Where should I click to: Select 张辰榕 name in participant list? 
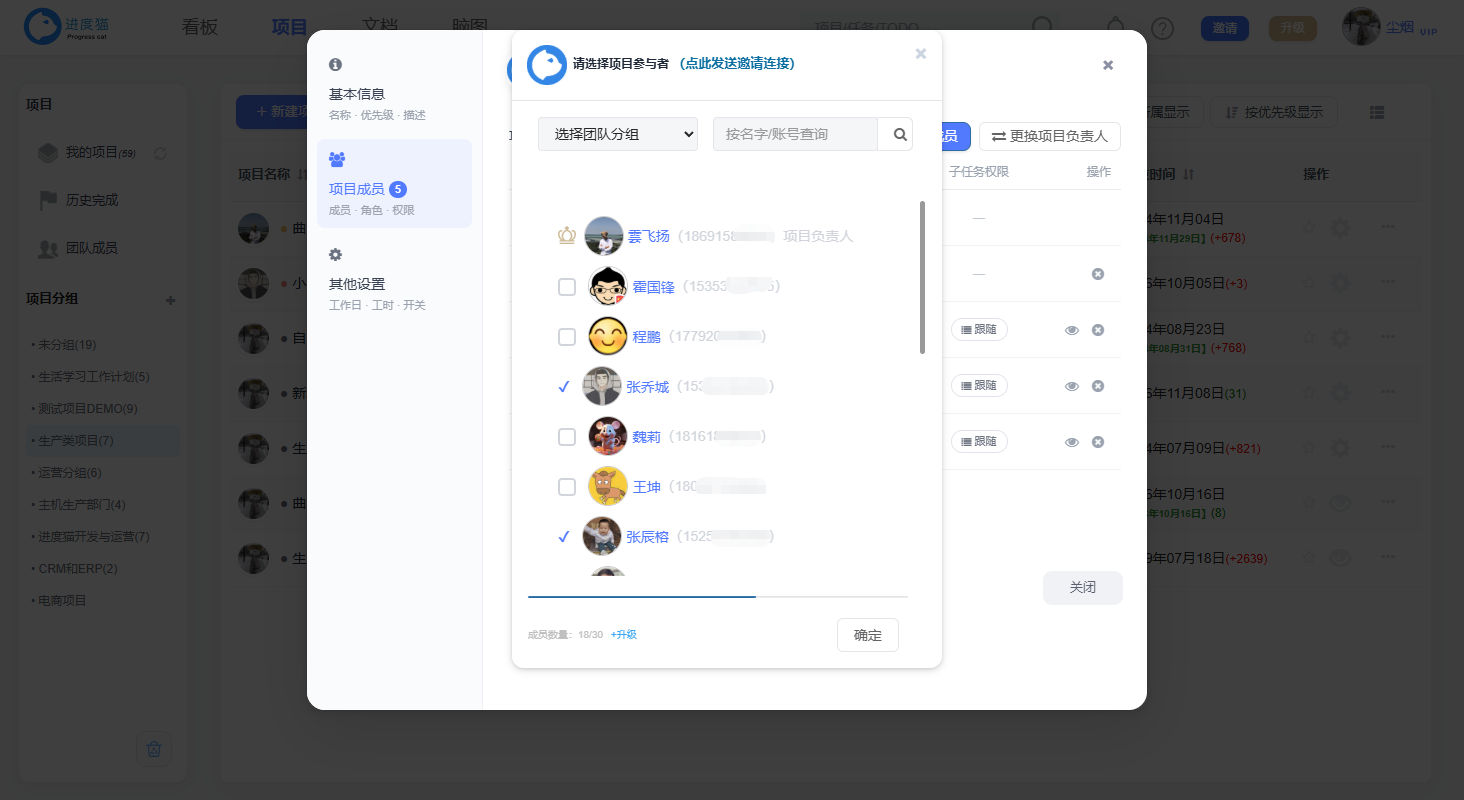tap(648, 537)
